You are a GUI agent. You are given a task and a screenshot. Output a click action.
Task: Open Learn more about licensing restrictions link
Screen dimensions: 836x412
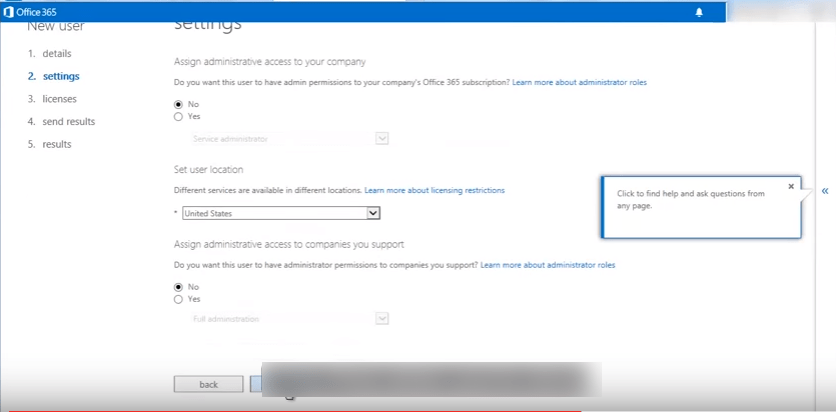click(435, 190)
